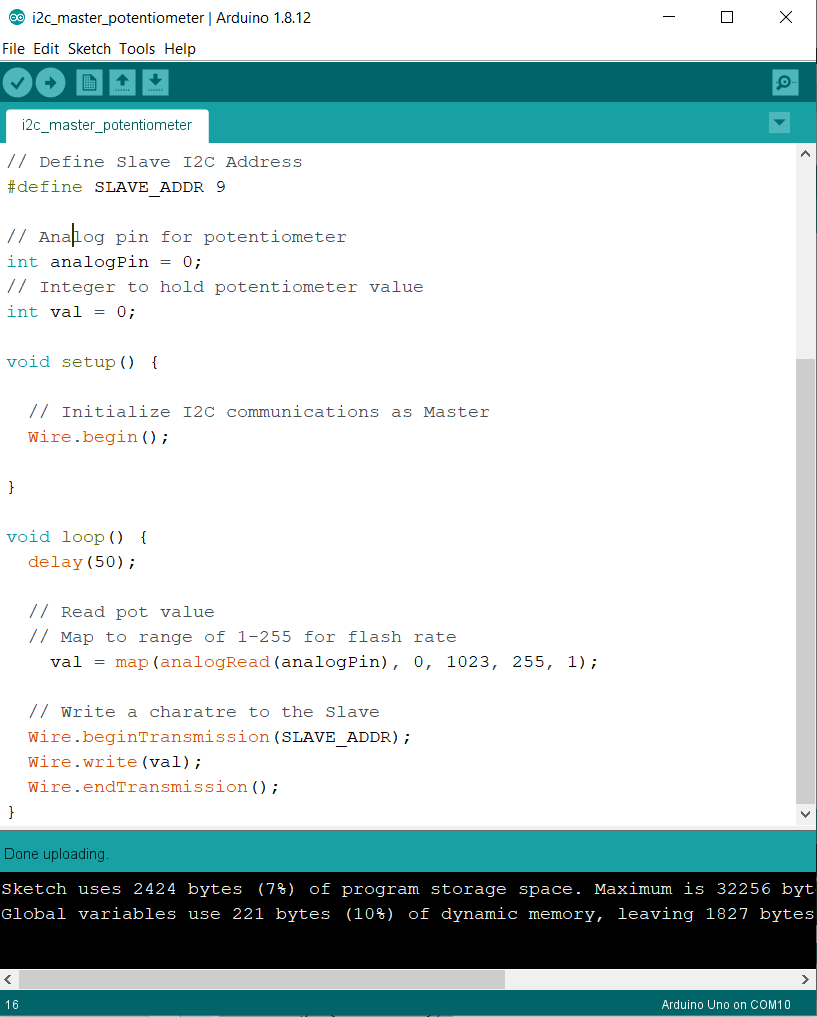
Task: Open a sketch with the Open icon
Action: point(123,83)
